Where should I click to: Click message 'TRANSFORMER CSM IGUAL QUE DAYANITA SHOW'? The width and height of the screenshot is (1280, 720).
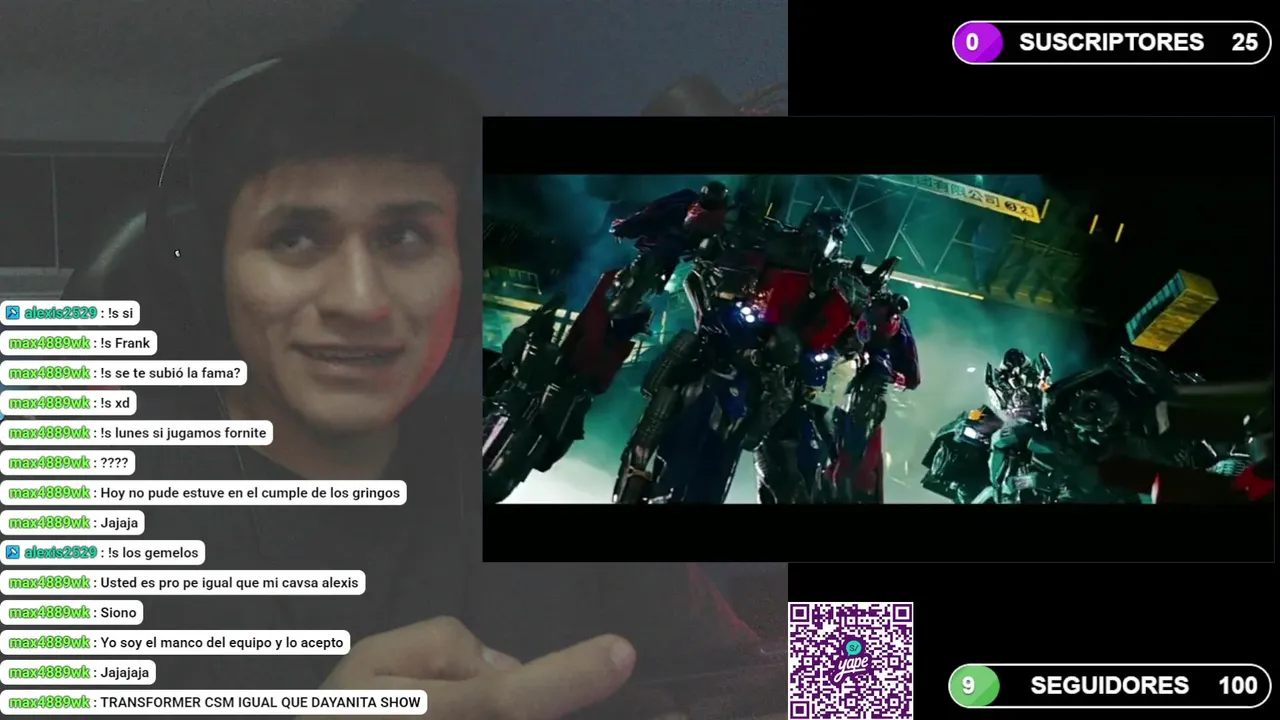tap(214, 703)
